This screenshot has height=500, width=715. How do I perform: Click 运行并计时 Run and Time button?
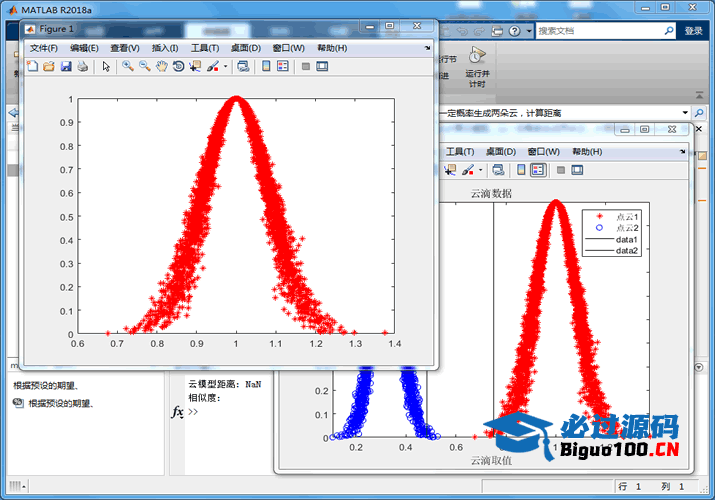coord(477,67)
